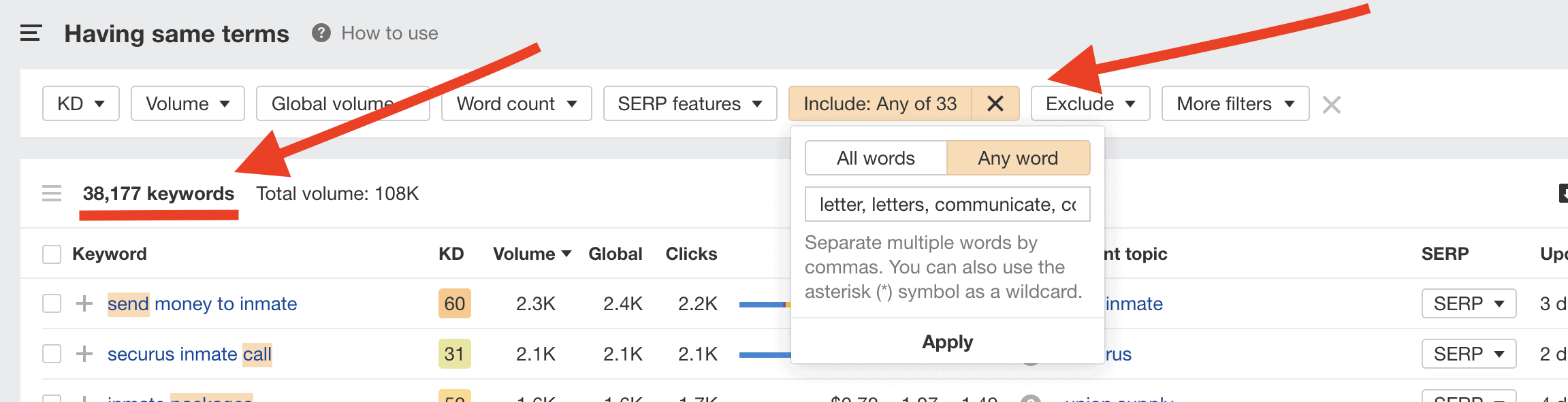Image resolution: width=1568 pixels, height=402 pixels.
Task: Expand the Exclude filter dropdown
Action: (1090, 103)
